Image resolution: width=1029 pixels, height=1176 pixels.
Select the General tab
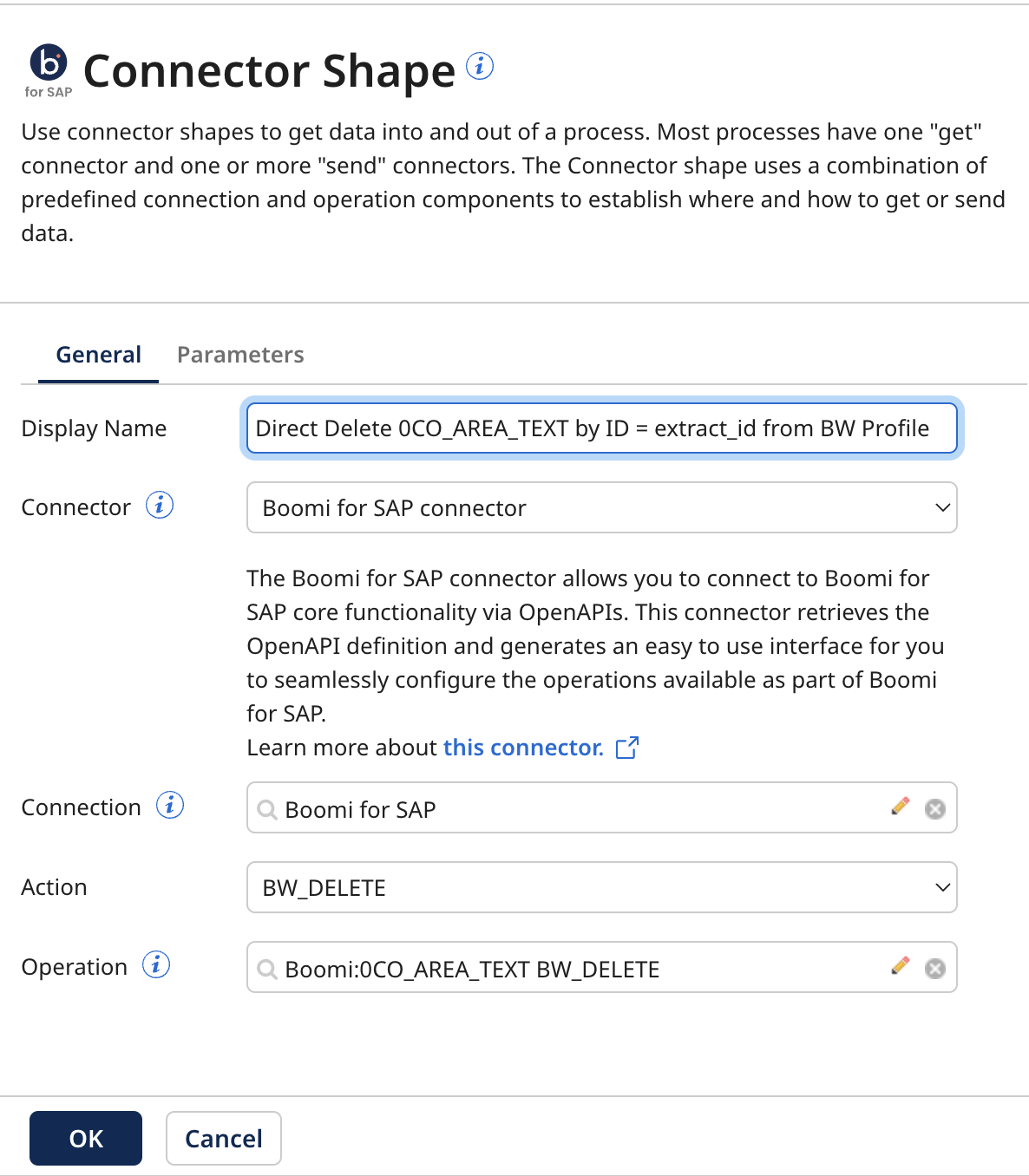98,354
